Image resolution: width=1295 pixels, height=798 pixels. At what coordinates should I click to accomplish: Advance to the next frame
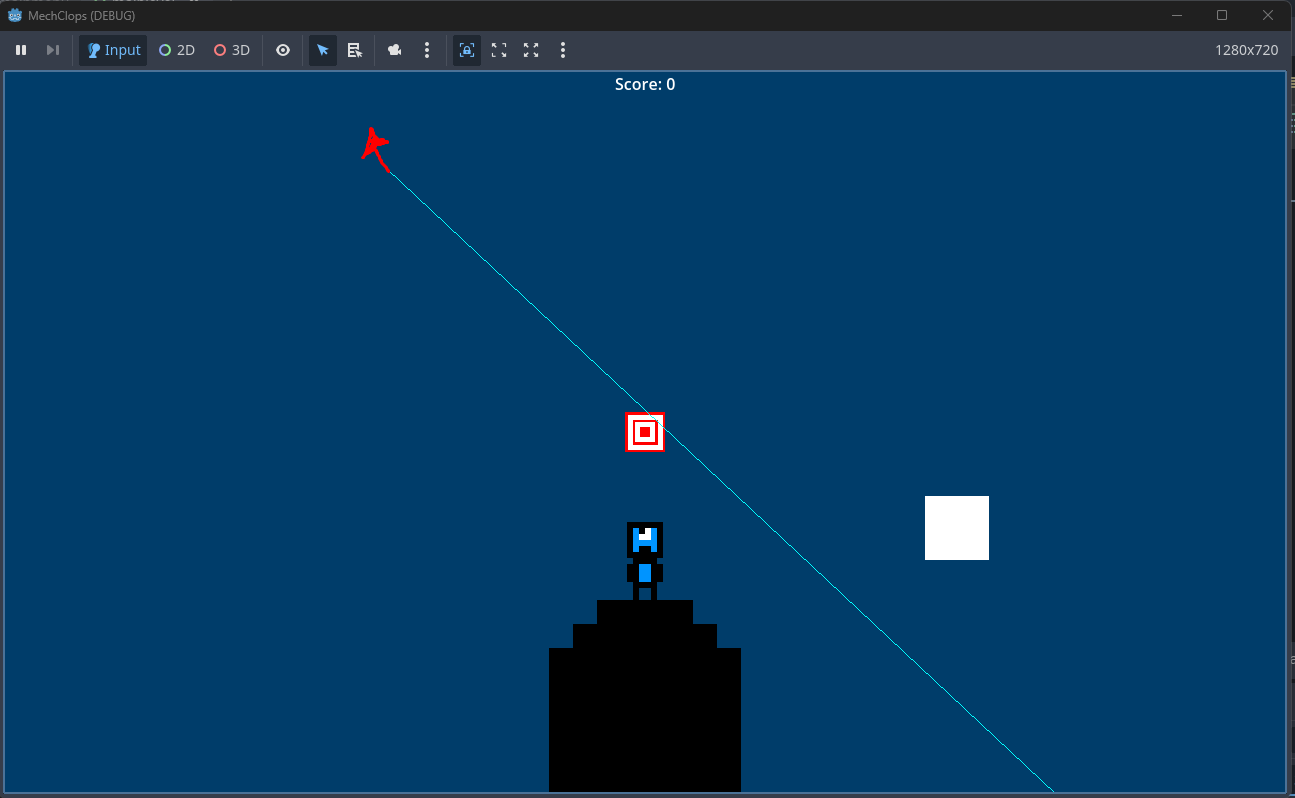[x=53, y=50]
